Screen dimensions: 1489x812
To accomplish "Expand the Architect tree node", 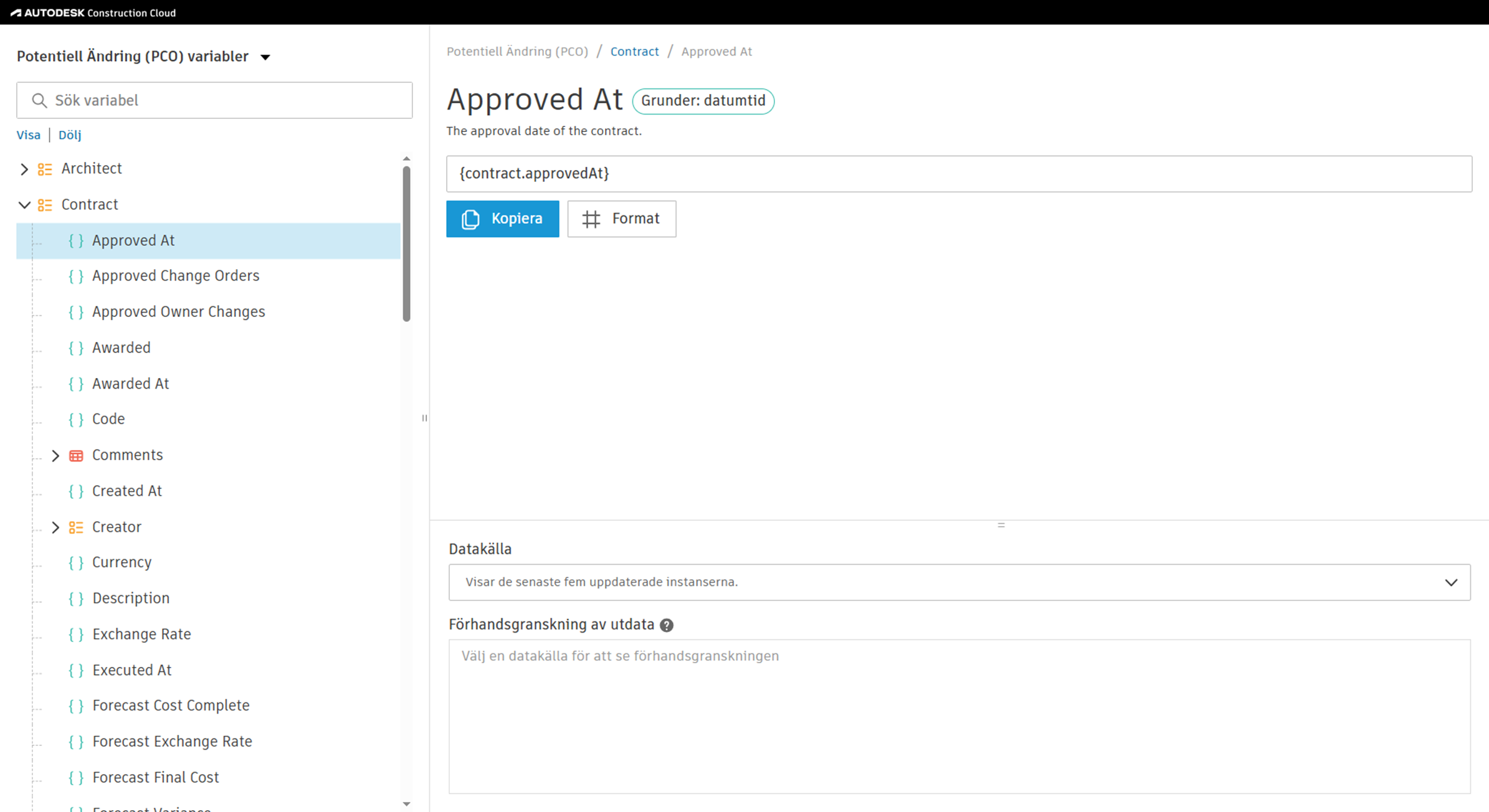I will (x=24, y=169).
